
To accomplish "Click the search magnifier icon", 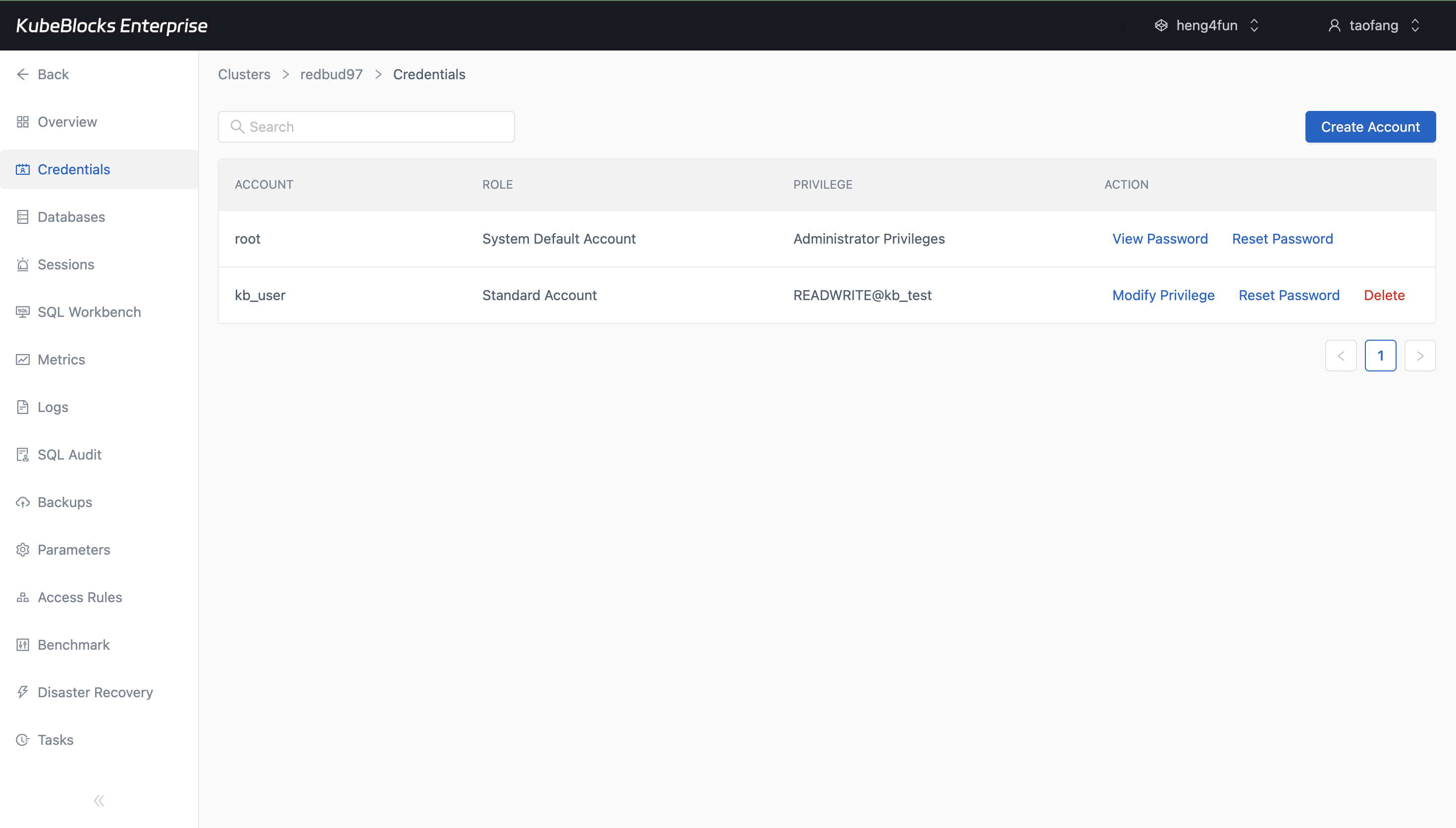I will (238, 126).
